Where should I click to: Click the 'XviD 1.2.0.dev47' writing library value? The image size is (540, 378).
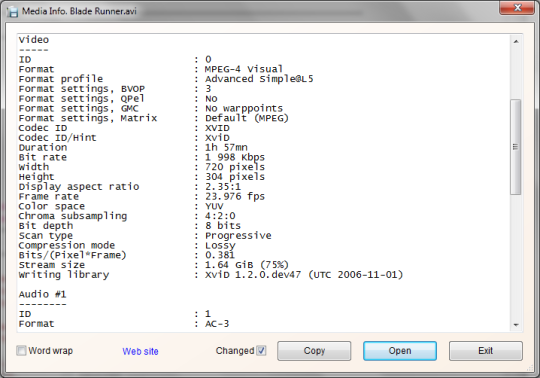[x=253, y=275]
